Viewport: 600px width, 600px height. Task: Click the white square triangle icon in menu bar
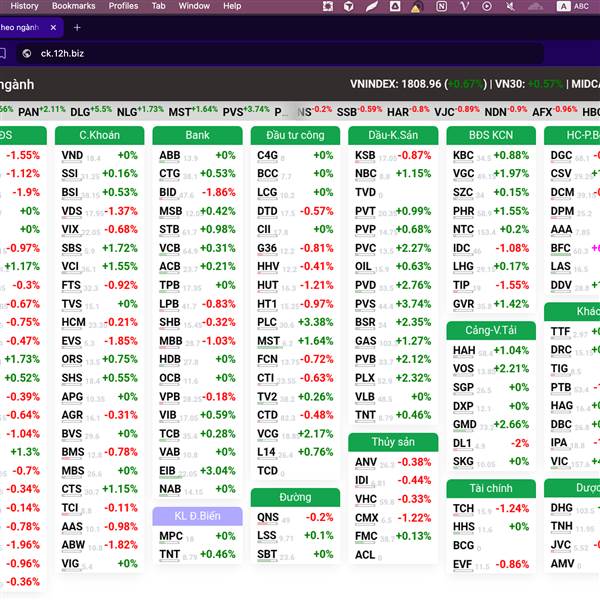395,6
